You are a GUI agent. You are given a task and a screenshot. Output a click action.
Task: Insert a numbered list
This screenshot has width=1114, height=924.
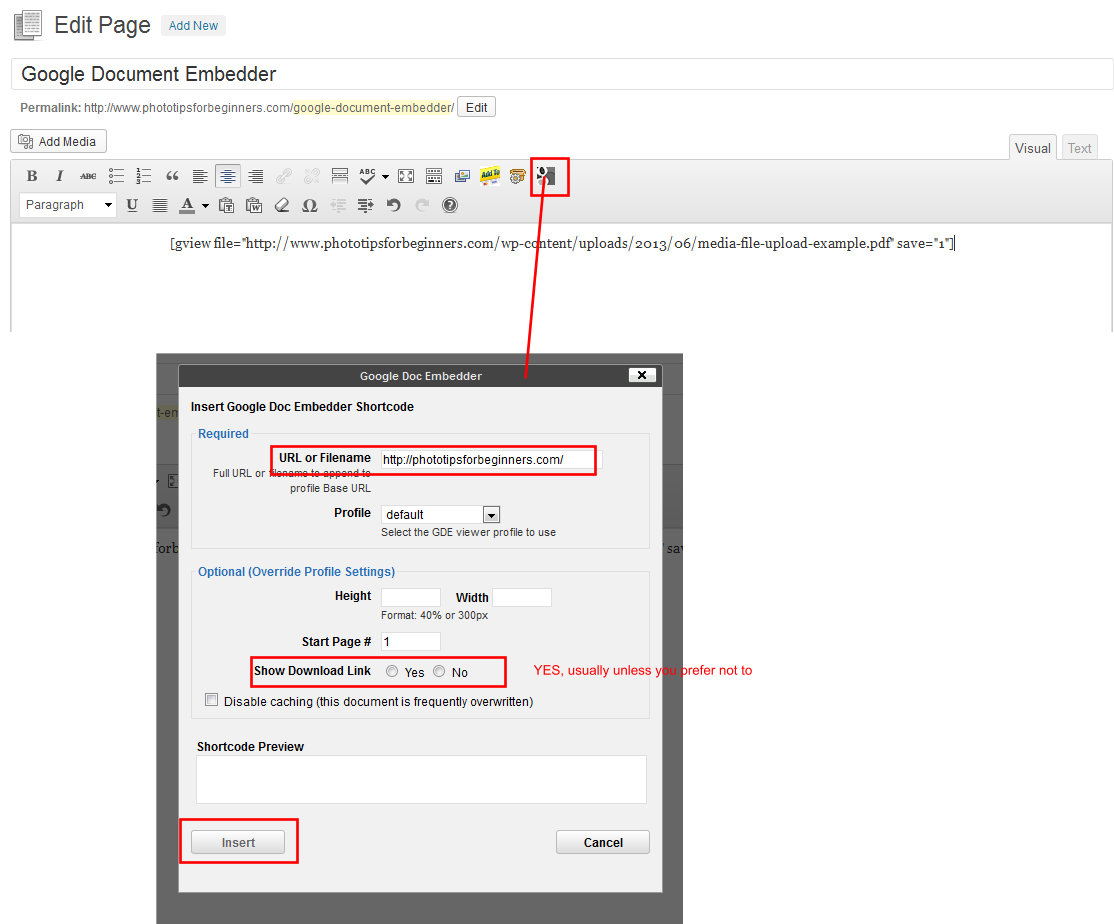pos(144,176)
